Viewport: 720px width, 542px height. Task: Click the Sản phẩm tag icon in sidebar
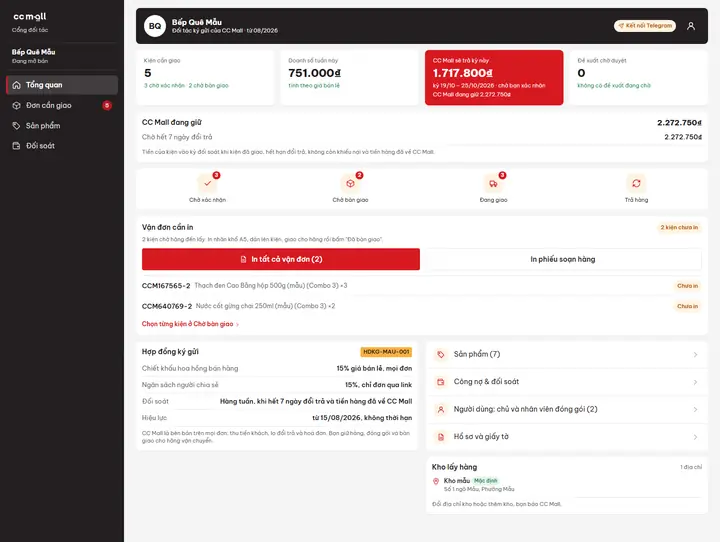click(17, 125)
